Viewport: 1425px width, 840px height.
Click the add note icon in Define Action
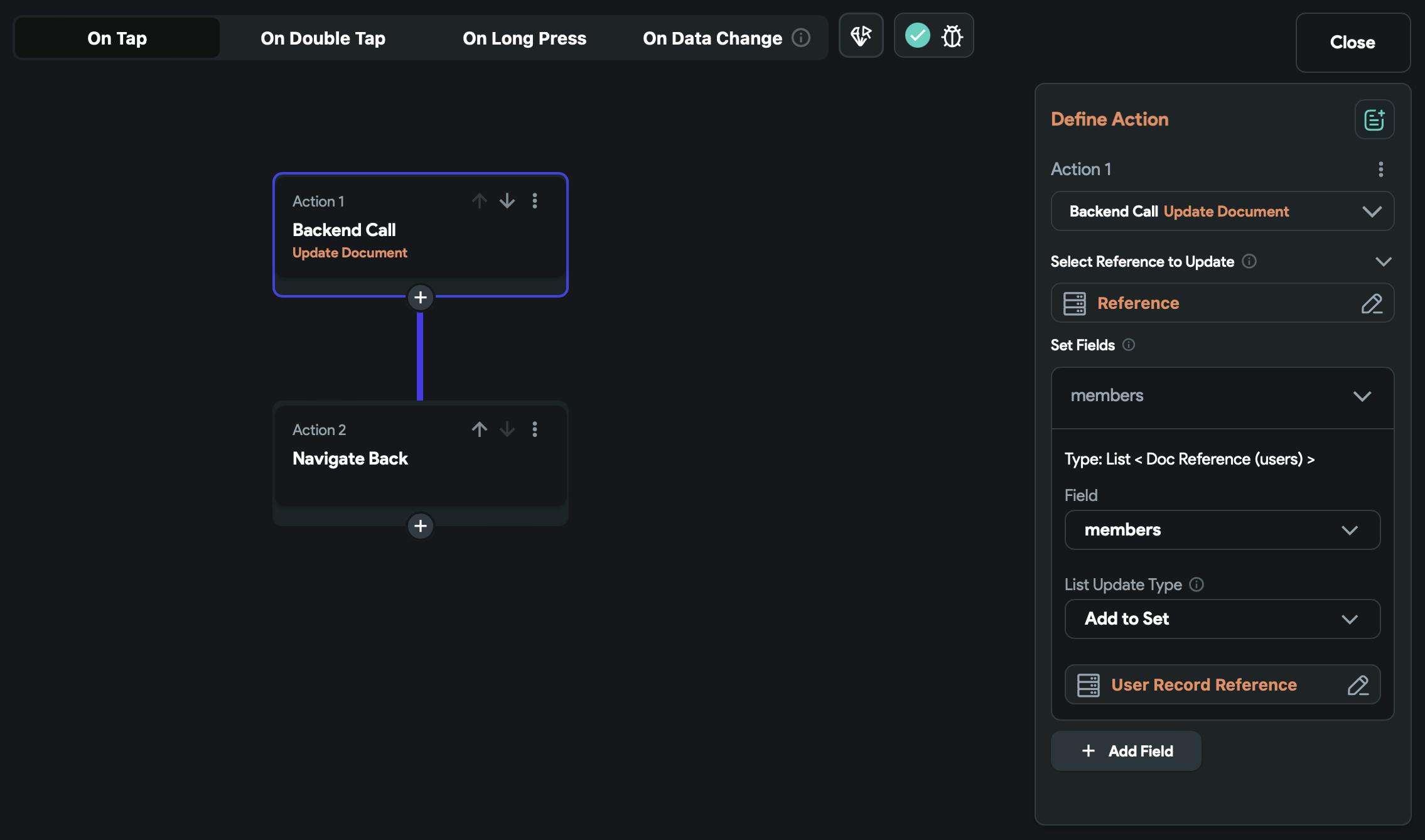click(x=1374, y=119)
